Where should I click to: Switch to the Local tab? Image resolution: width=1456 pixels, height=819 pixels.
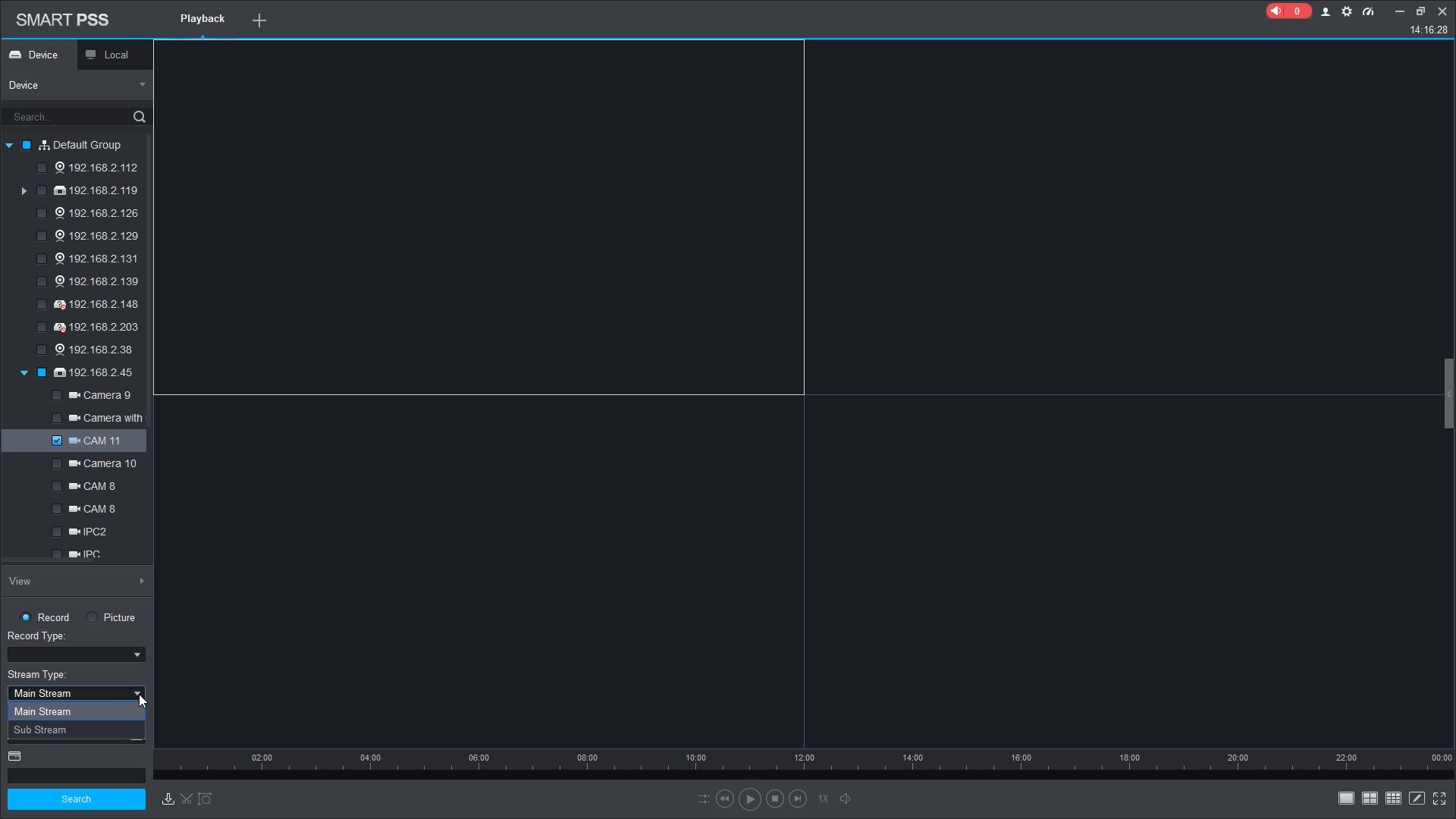(x=115, y=55)
